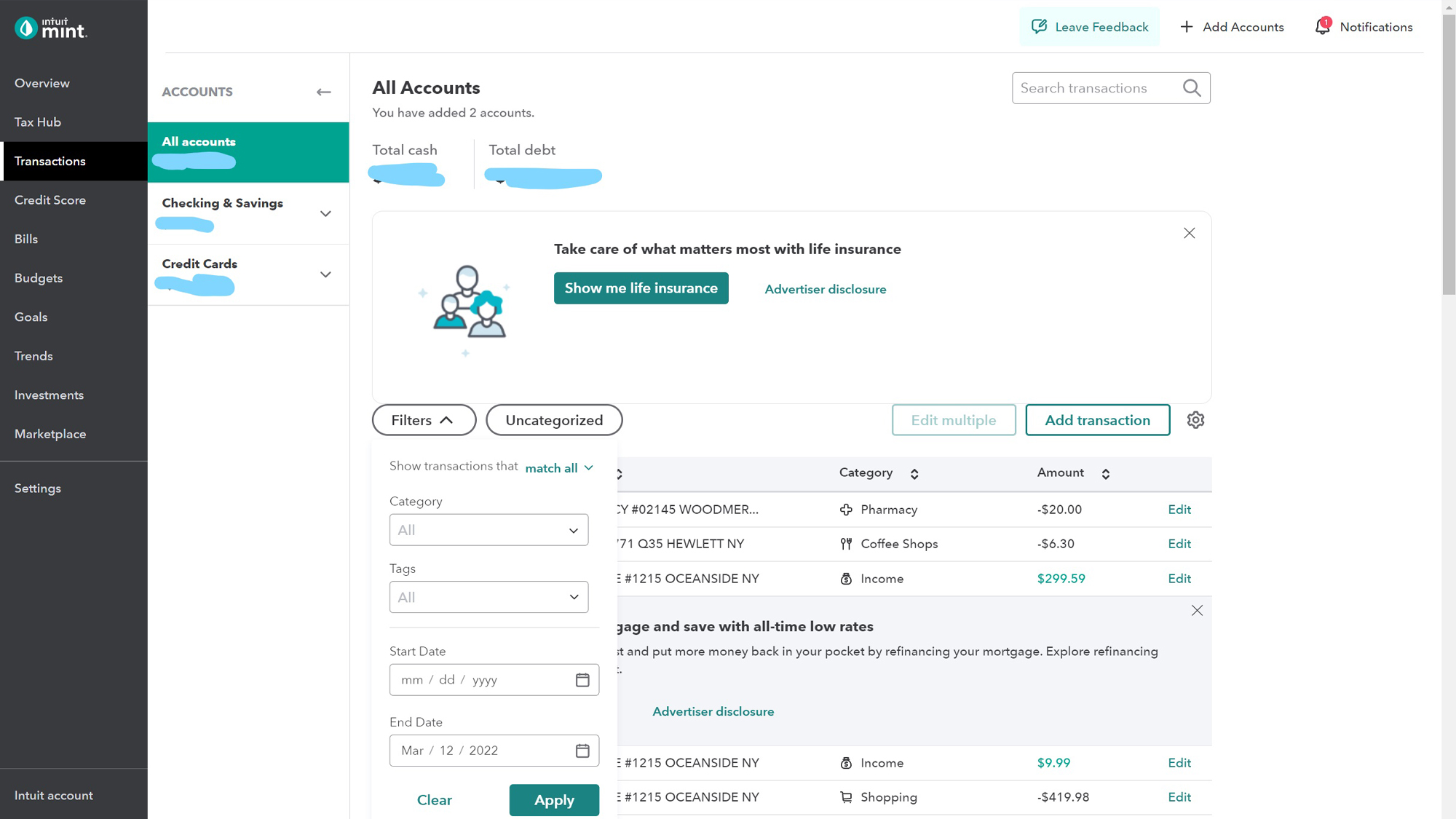Open the Category filter dropdown
Screen dimensions: 1456x819
coord(489,530)
